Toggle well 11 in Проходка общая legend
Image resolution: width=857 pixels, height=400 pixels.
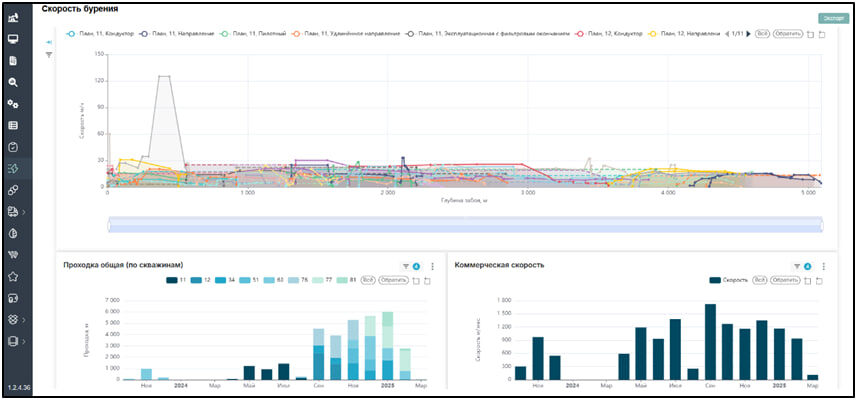pos(176,280)
